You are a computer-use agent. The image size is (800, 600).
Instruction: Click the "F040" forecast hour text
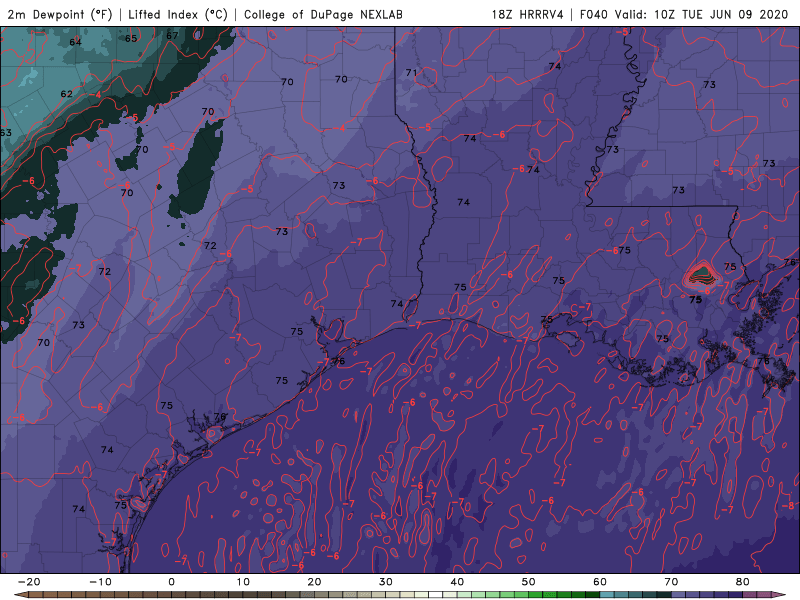click(593, 14)
